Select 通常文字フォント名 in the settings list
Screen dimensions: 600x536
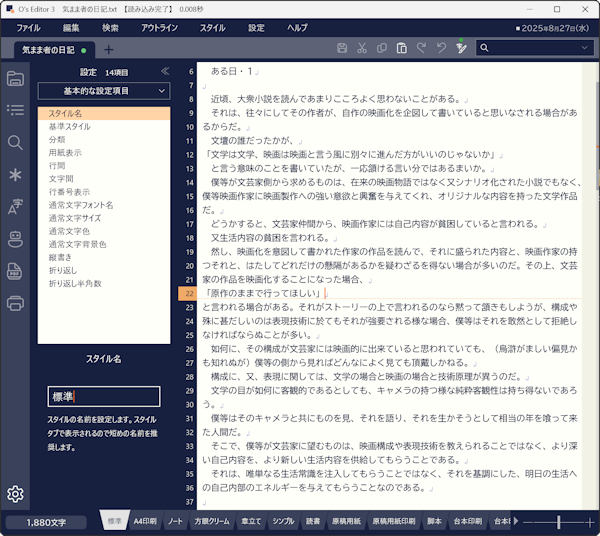(x=81, y=205)
